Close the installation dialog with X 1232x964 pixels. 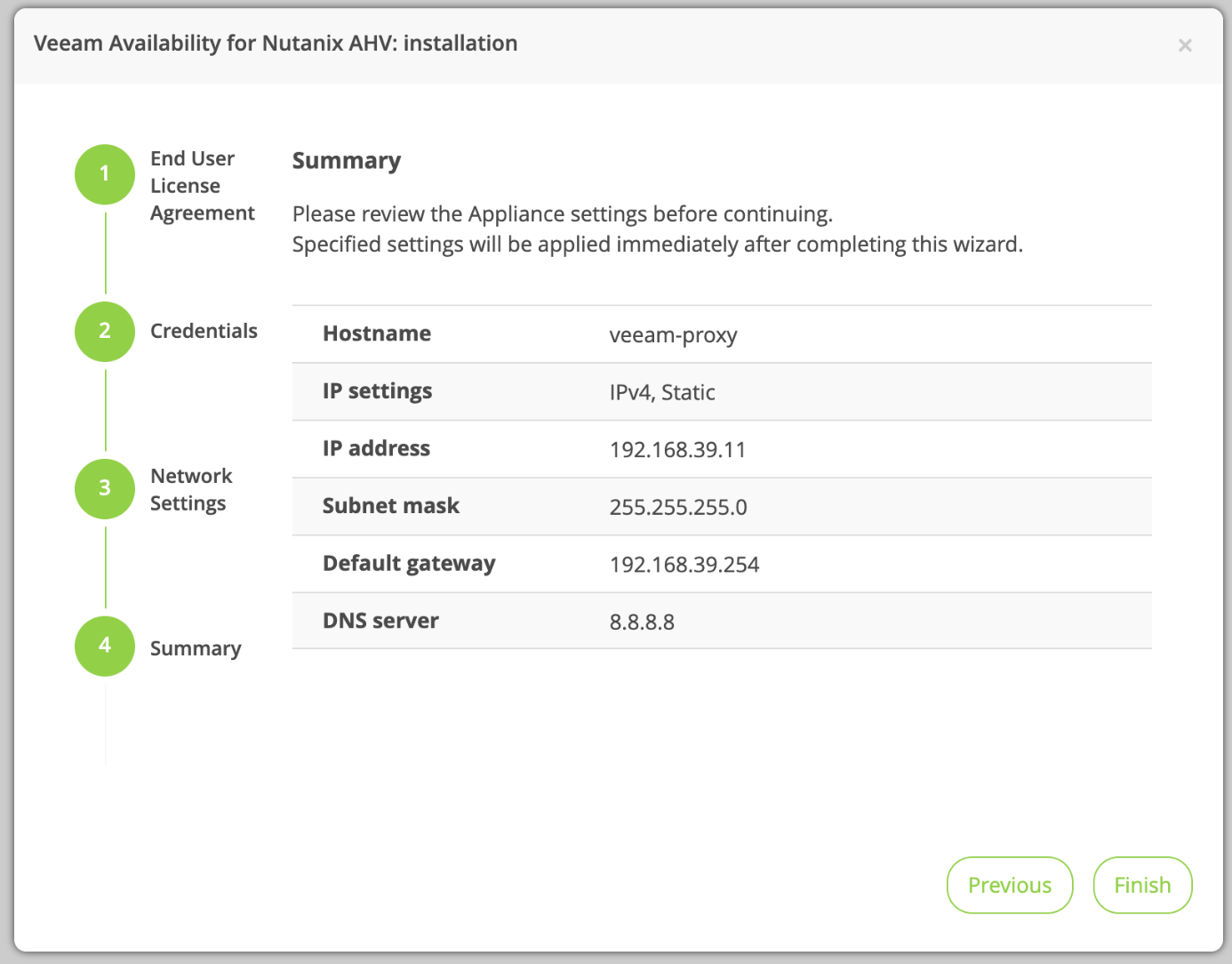pyautogui.click(x=1185, y=45)
